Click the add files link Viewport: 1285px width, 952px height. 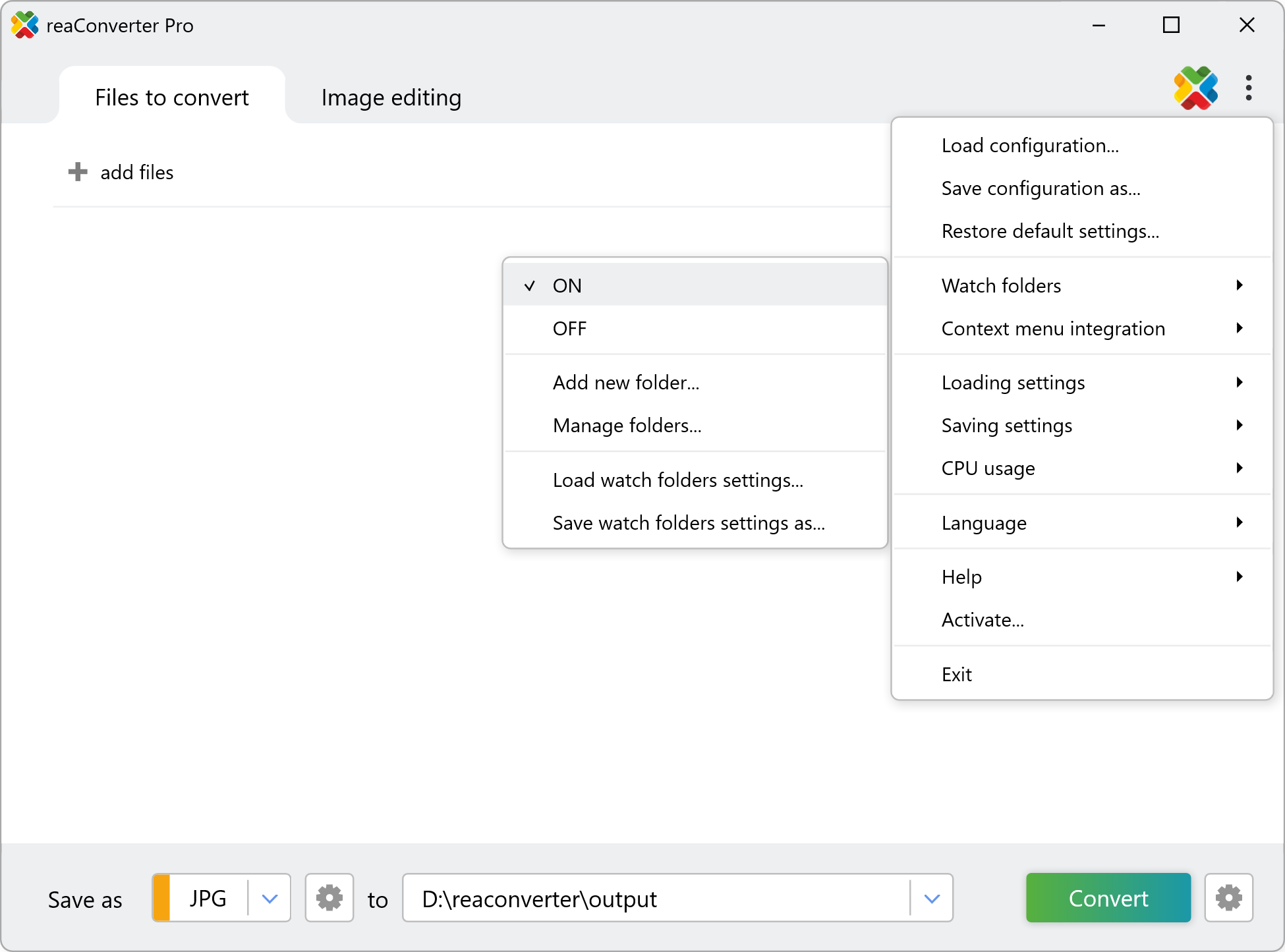[x=137, y=173]
